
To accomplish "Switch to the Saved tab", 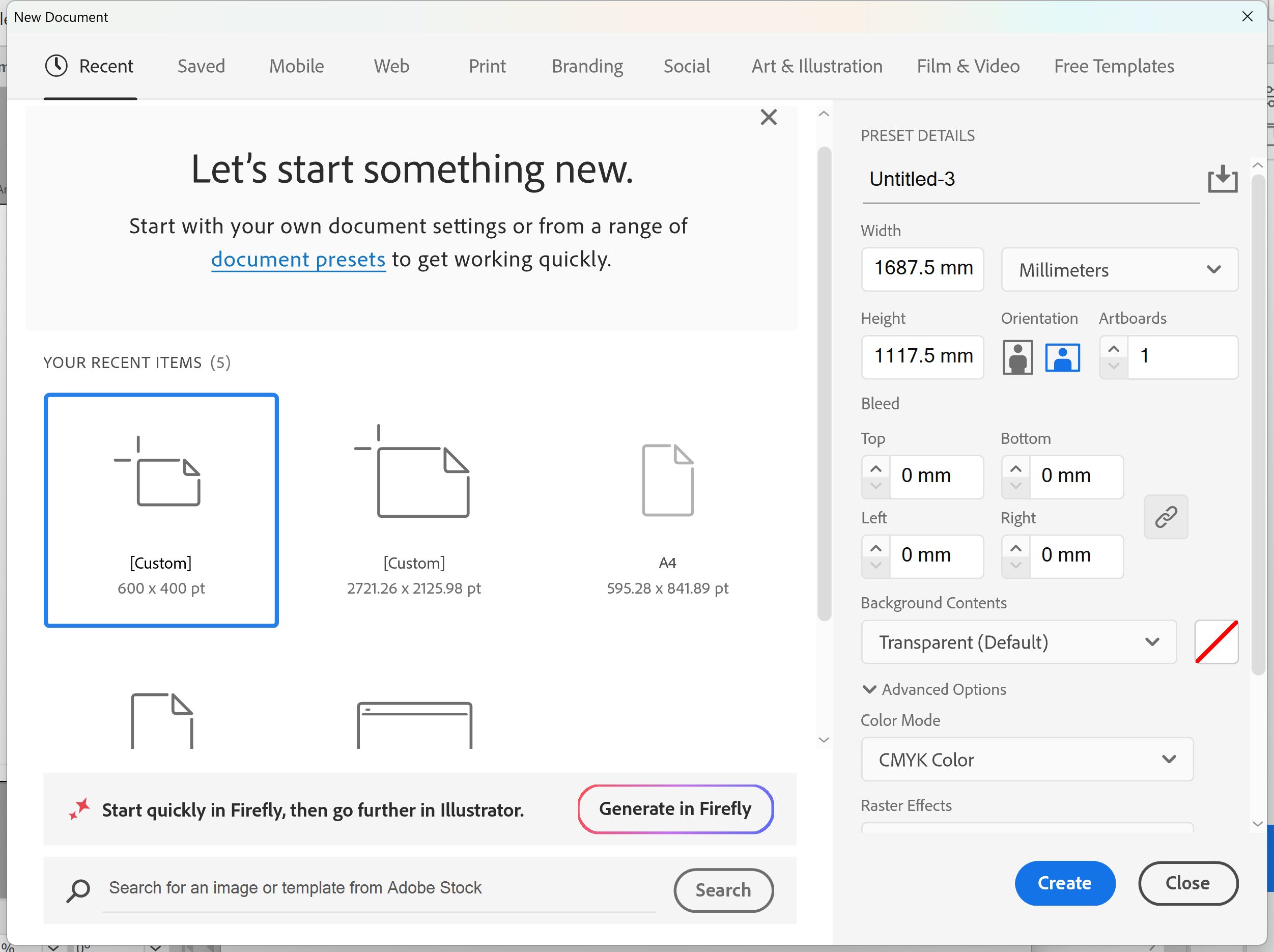I will click(x=201, y=66).
